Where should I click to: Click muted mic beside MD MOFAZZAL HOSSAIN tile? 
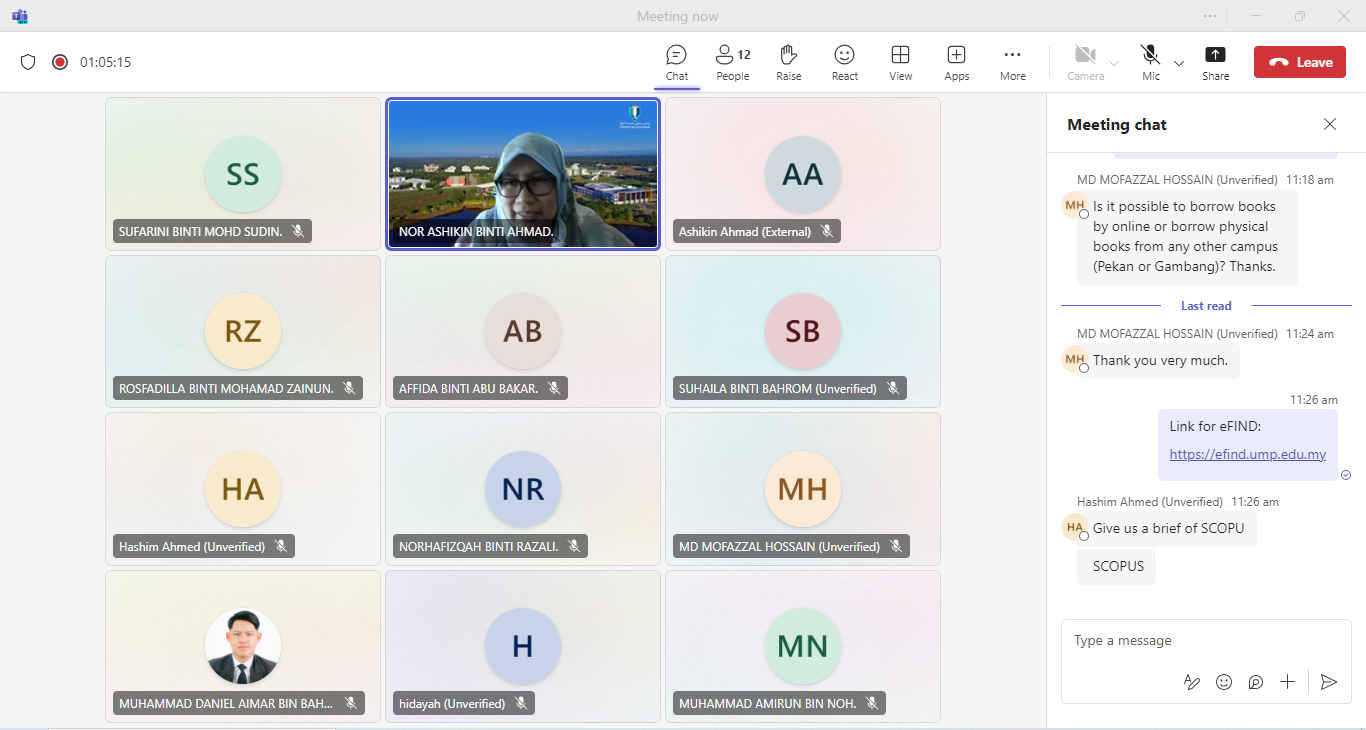tap(896, 546)
